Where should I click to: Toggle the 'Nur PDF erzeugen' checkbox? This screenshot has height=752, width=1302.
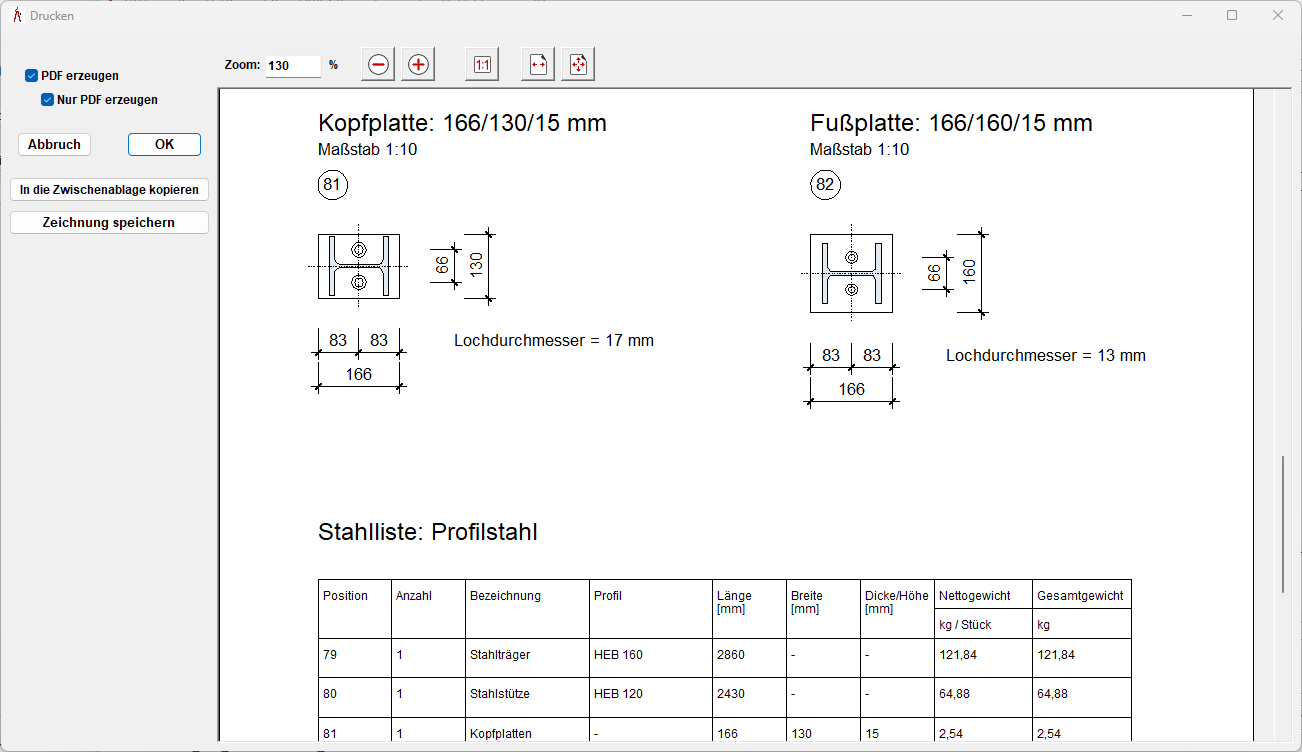pyautogui.click(x=47, y=100)
